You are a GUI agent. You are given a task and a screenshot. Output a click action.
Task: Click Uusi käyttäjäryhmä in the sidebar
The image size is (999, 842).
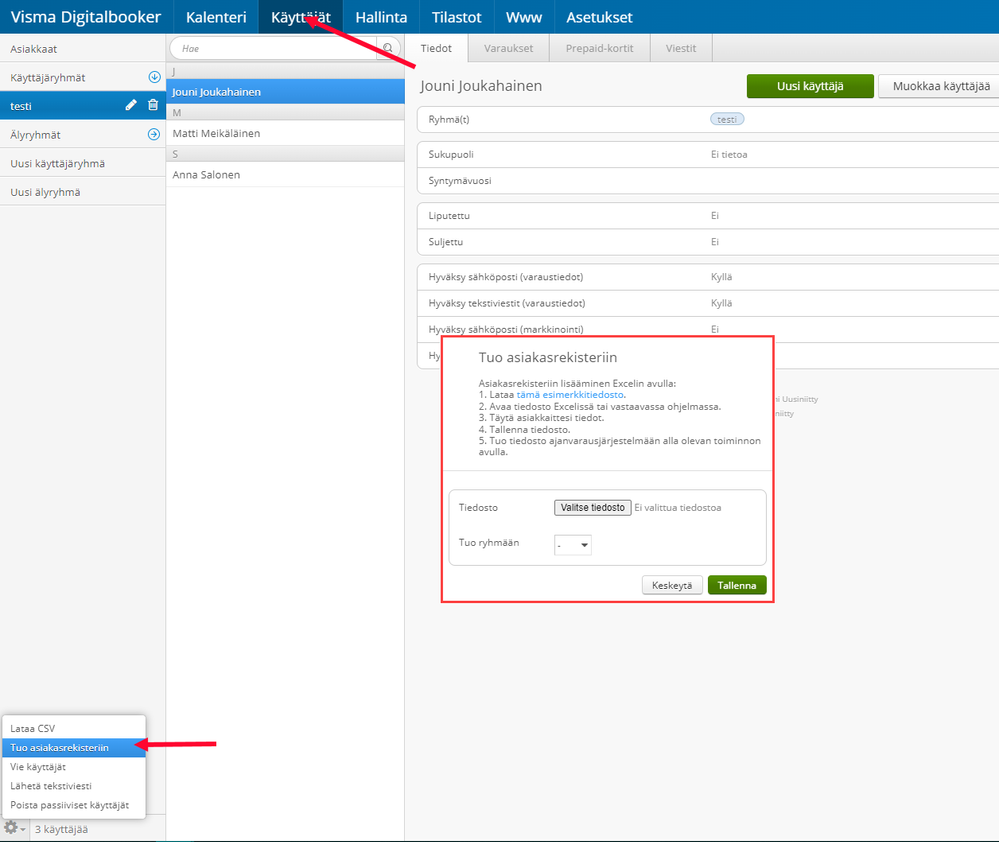(x=83, y=163)
